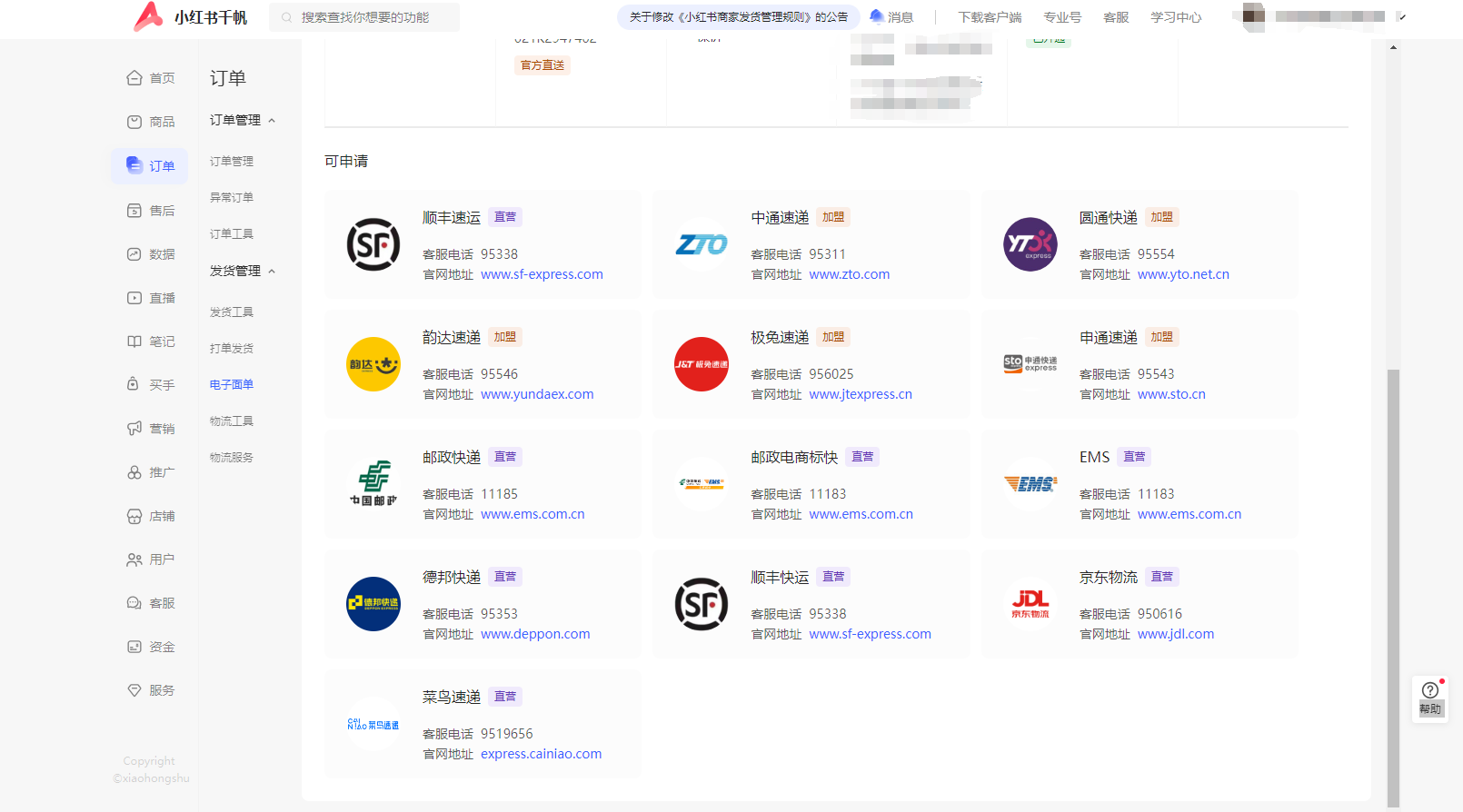Image resolution: width=1463 pixels, height=812 pixels.
Task: Click the 申通速递 carrier name
Action: pyautogui.click(x=1109, y=337)
